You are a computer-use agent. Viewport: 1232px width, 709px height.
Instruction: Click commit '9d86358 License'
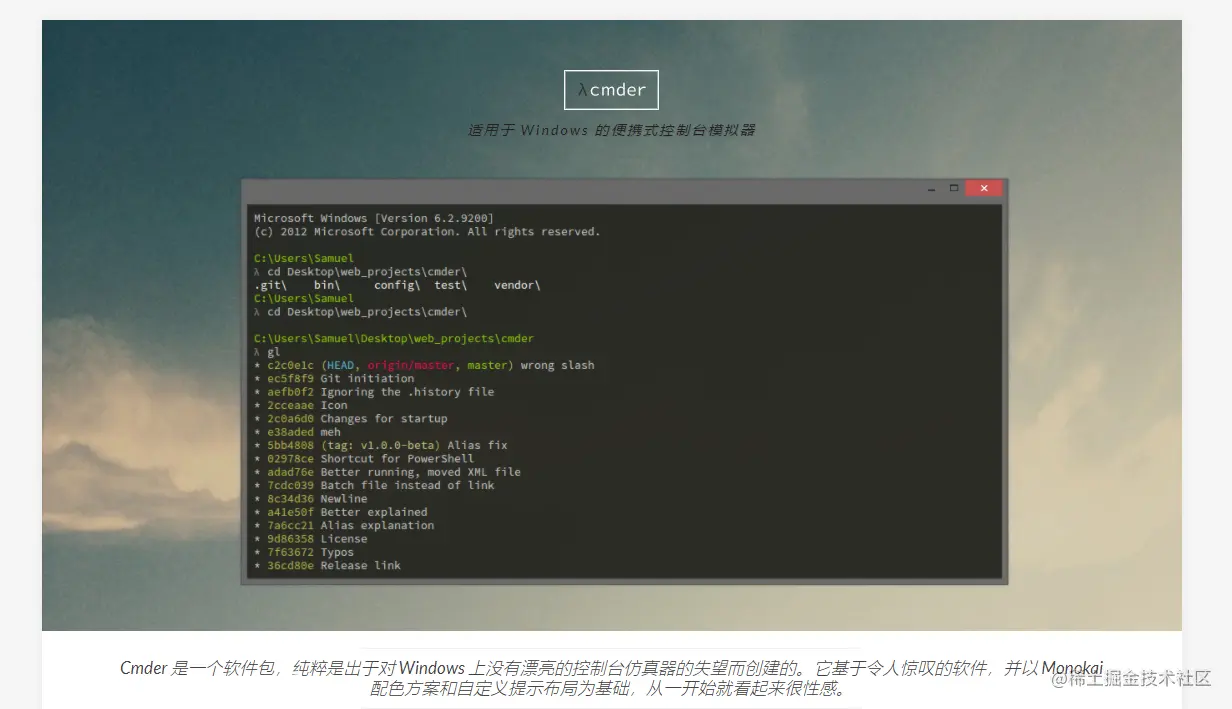click(311, 539)
